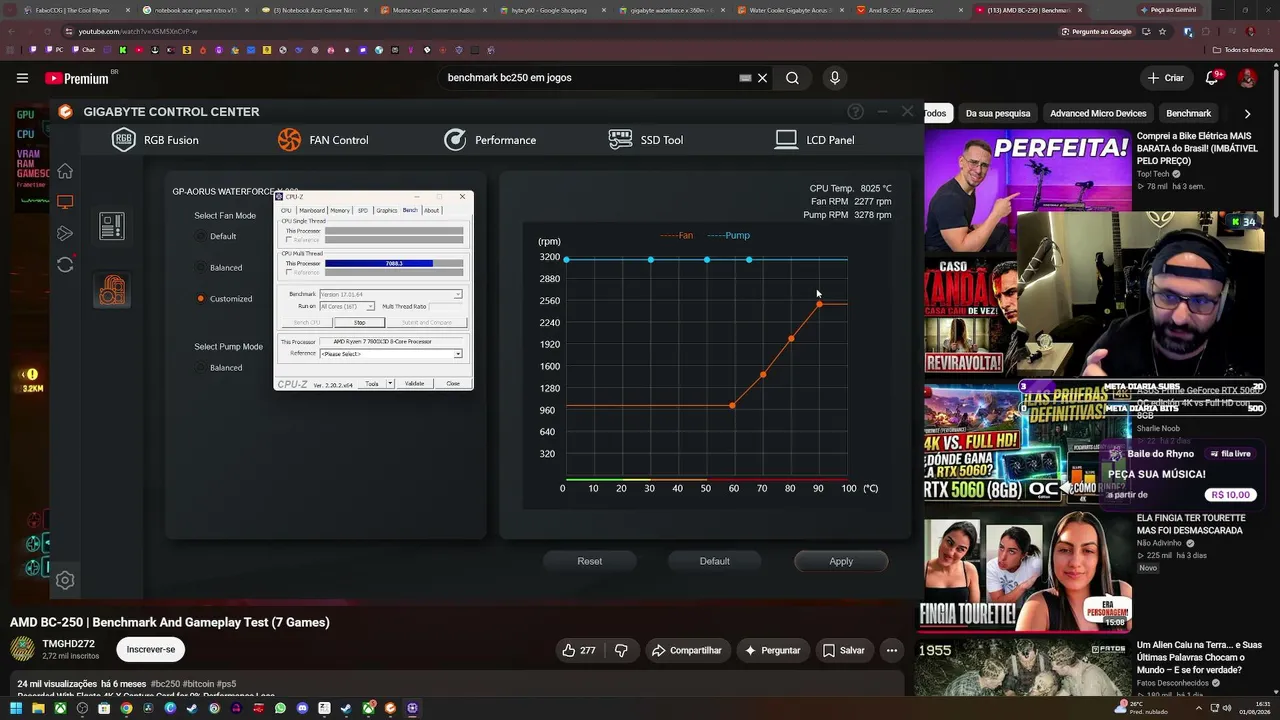1280x720 pixels.
Task: Open the LCD Panel section
Action: point(814,140)
